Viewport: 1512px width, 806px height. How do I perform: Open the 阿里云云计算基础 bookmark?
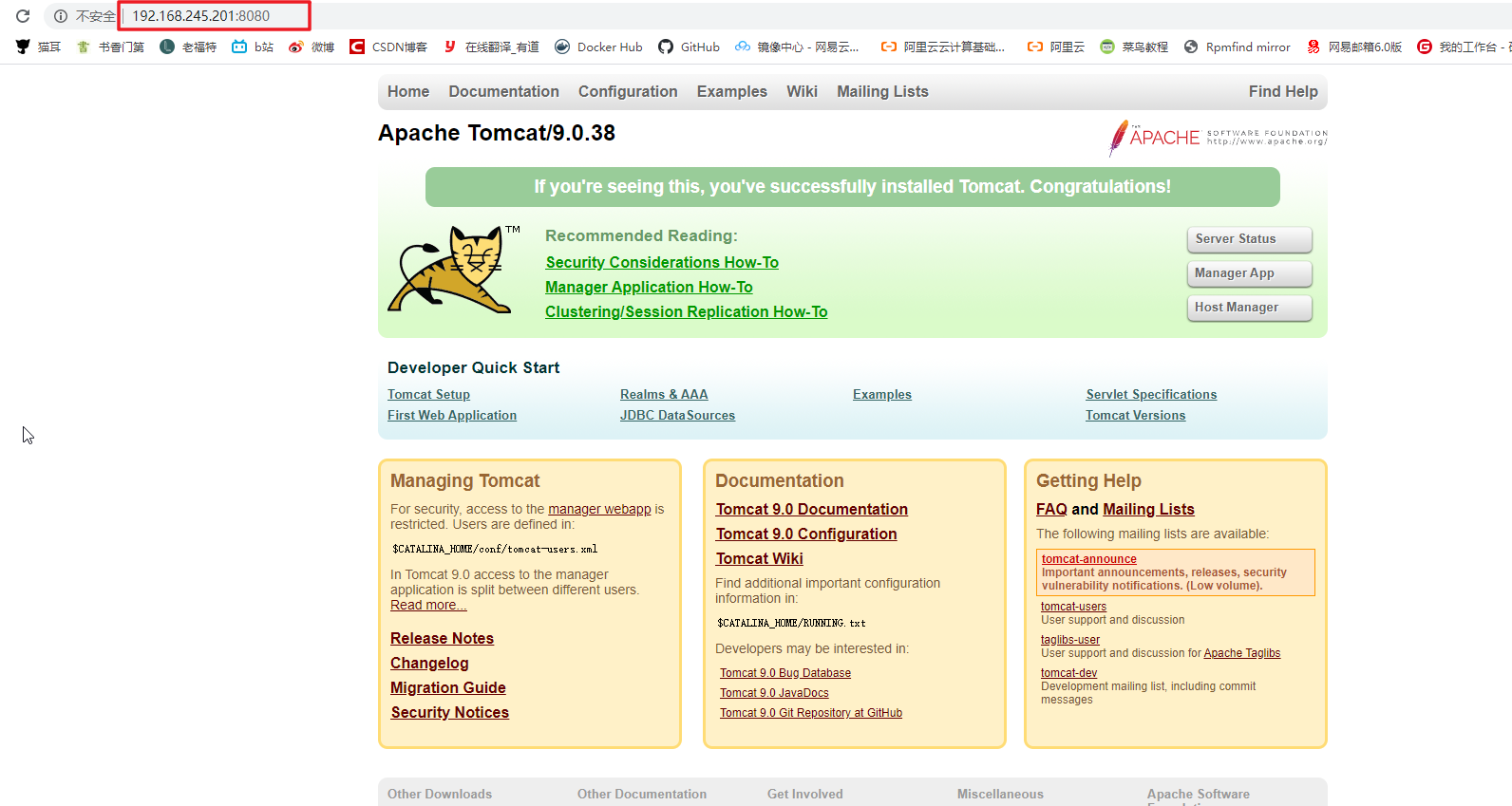[x=943, y=47]
